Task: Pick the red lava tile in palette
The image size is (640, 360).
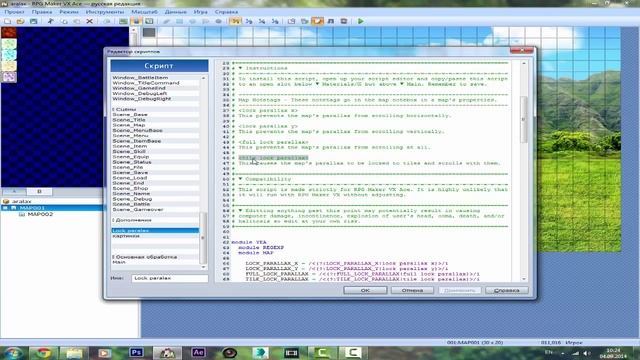Action: click(x=9, y=33)
